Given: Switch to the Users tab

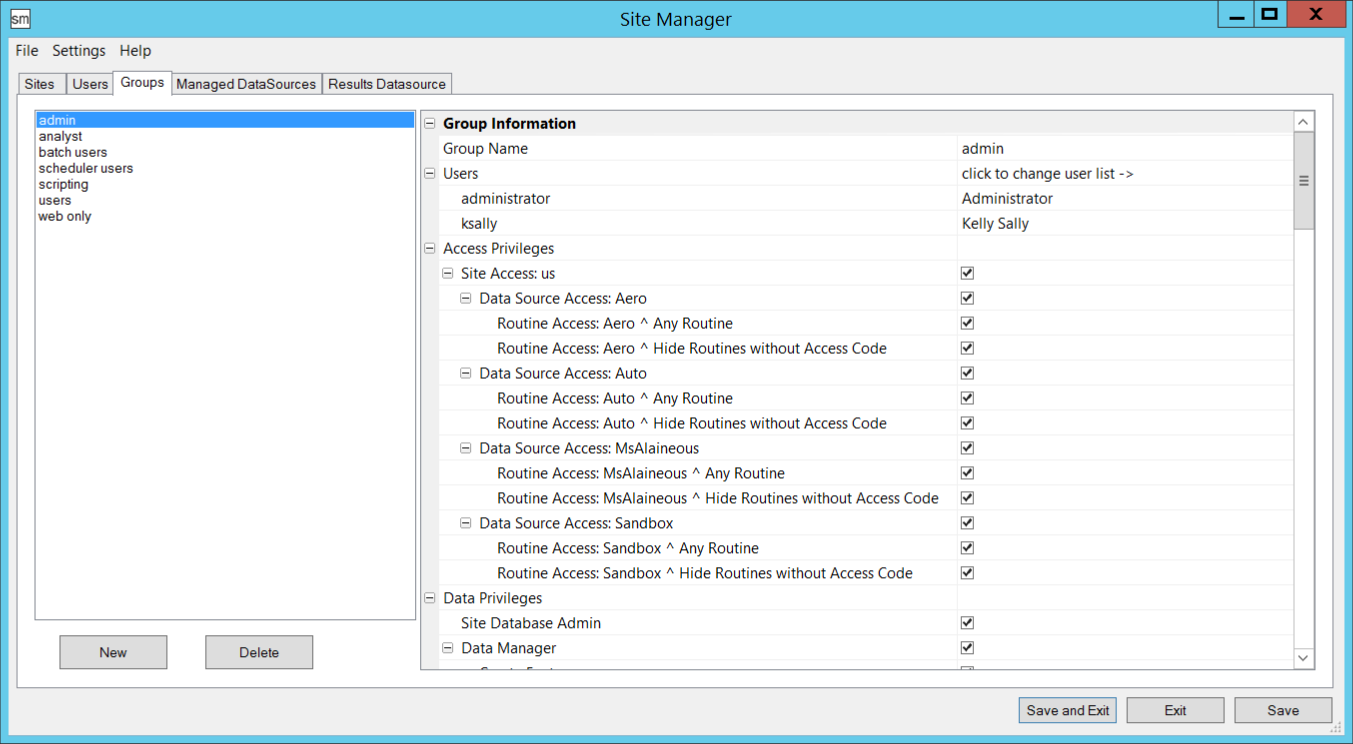Looking at the screenshot, I should point(90,84).
